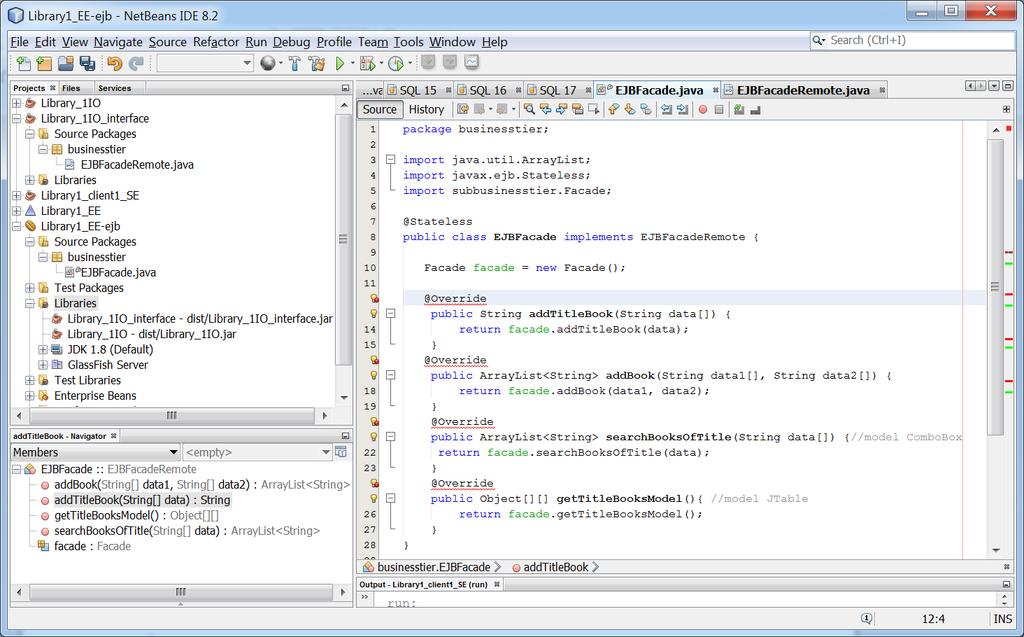Open the Refactor menu
Viewport: 1024px width, 637px height.
pos(216,42)
